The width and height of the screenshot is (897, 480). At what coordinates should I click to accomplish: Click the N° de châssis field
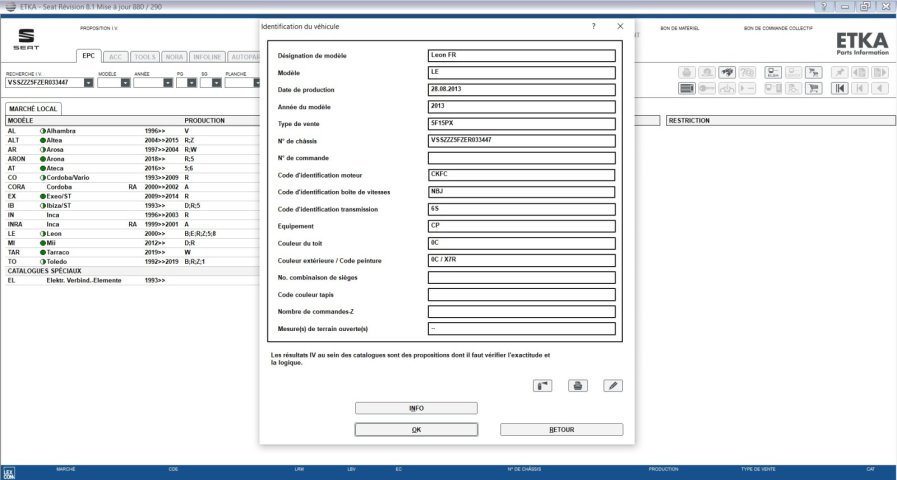522,141
